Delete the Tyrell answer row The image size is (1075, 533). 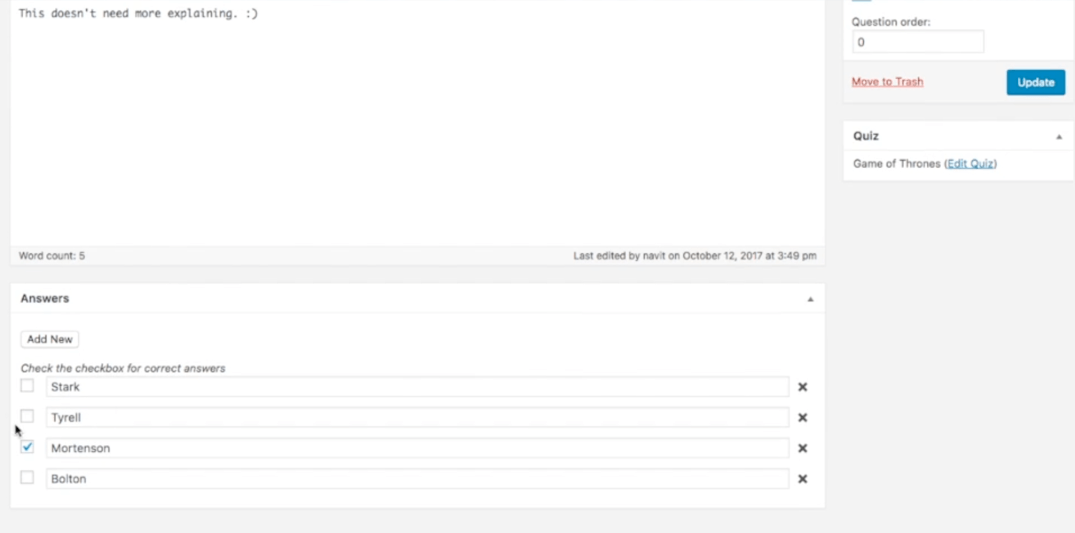pyautogui.click(x=802, y=418)
